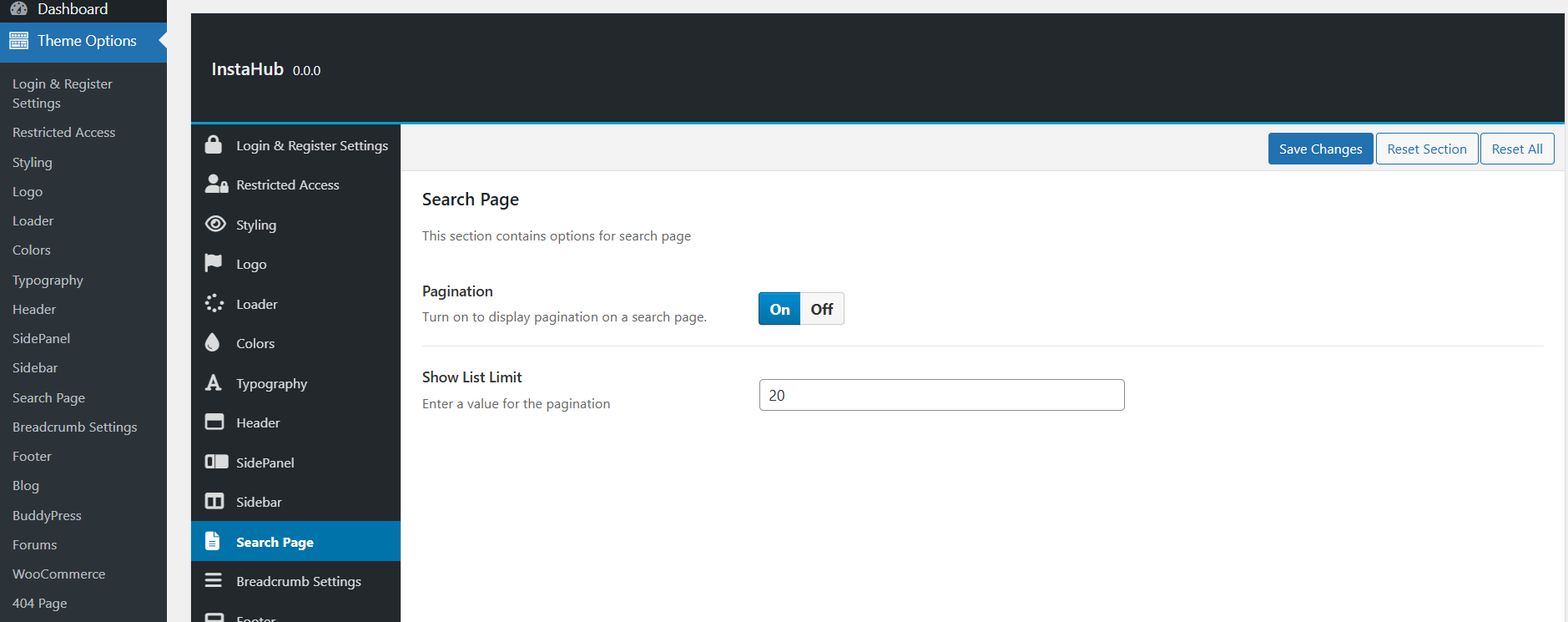The width and height of the screenshot is (1568, 622).
Task: Open the Sidebar section tab
Action: [259, 502]
